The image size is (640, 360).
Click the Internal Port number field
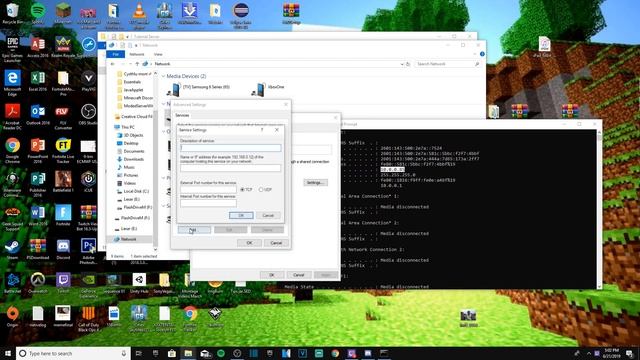coord(208,203)
